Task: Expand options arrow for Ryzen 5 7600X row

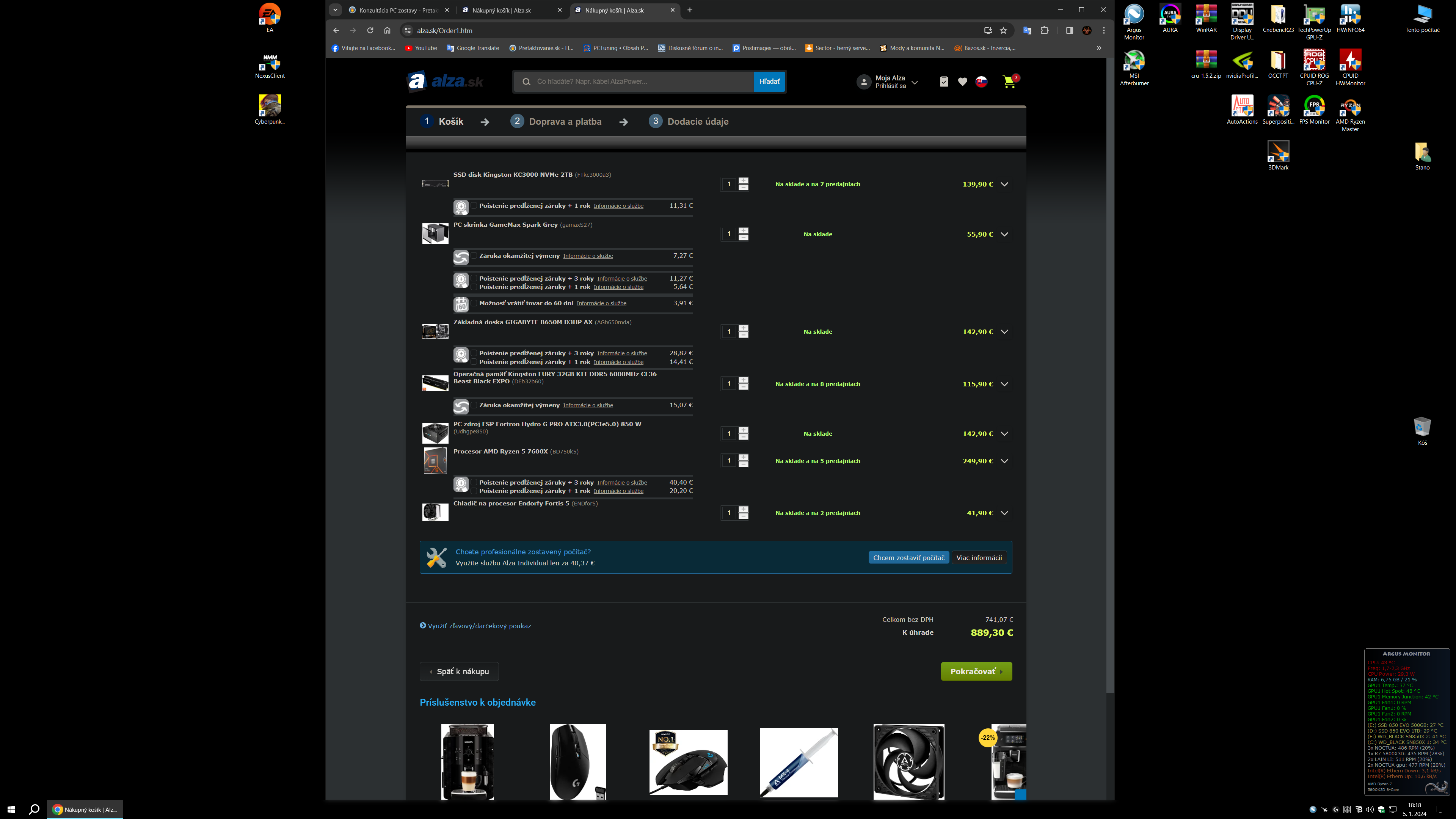Action: tap(1004, 461)
